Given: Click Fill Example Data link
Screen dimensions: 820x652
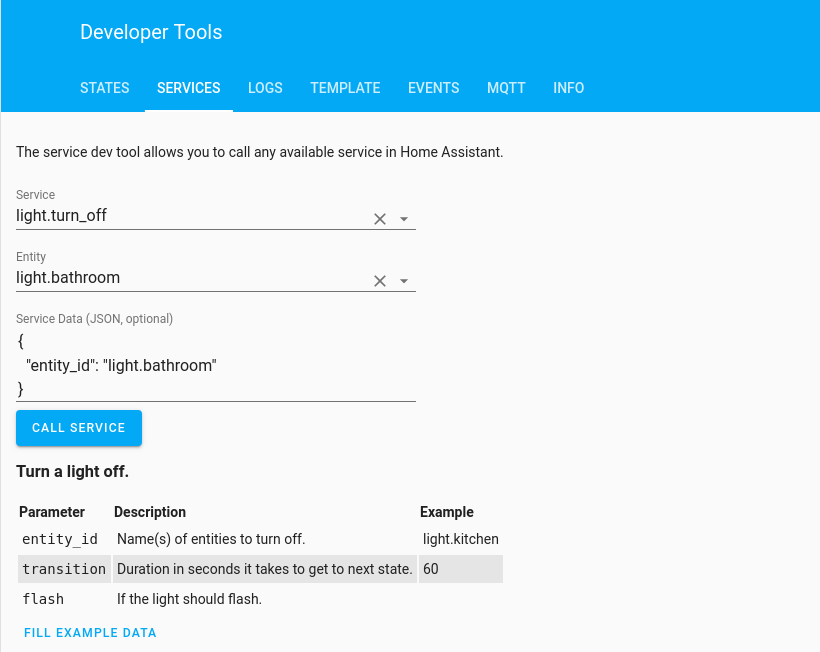Looking at the screenshot, I should pos(90,633).
